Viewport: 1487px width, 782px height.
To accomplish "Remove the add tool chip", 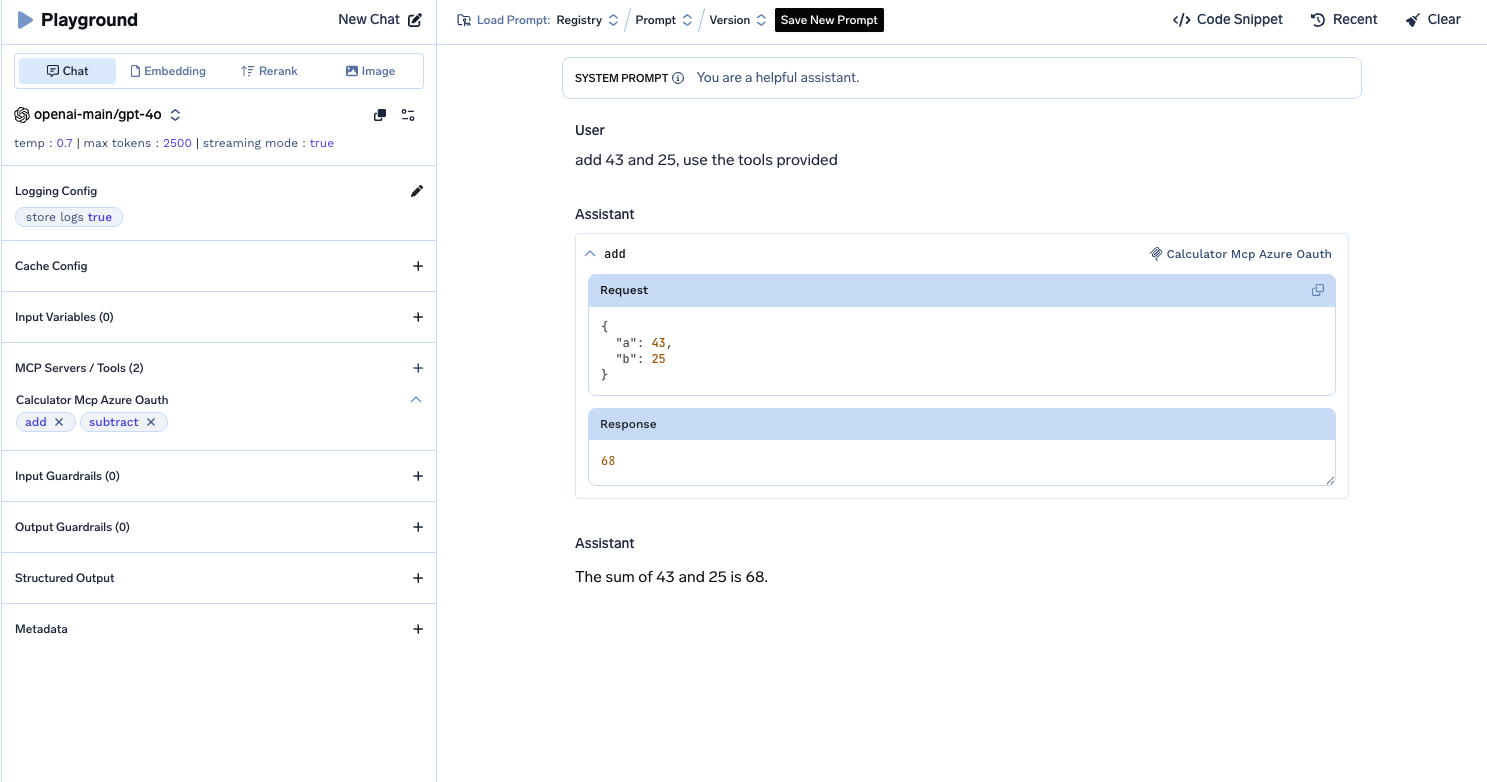I will [x=59, y=422].
